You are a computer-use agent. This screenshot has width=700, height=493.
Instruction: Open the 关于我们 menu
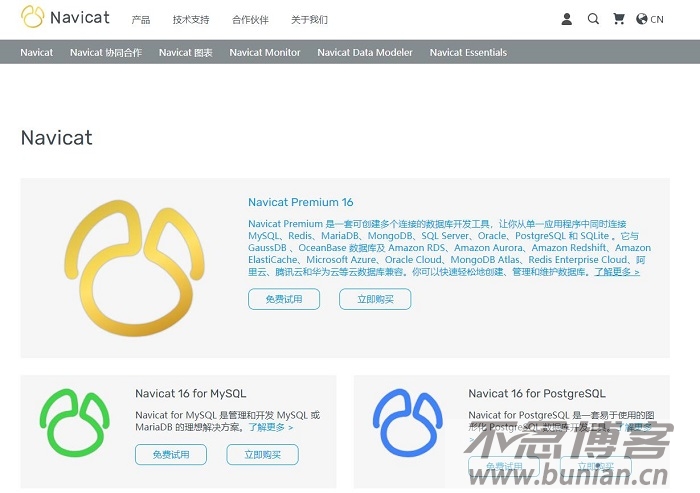pyautogui.click(x=309, y=20)
